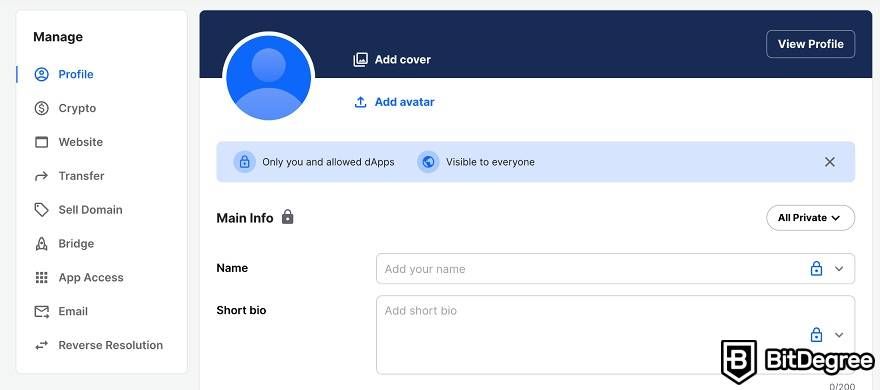This screenshot has width=880, height=390.
Task: Toggle the Name field privacy lock
Action: [x=816, y=268]
